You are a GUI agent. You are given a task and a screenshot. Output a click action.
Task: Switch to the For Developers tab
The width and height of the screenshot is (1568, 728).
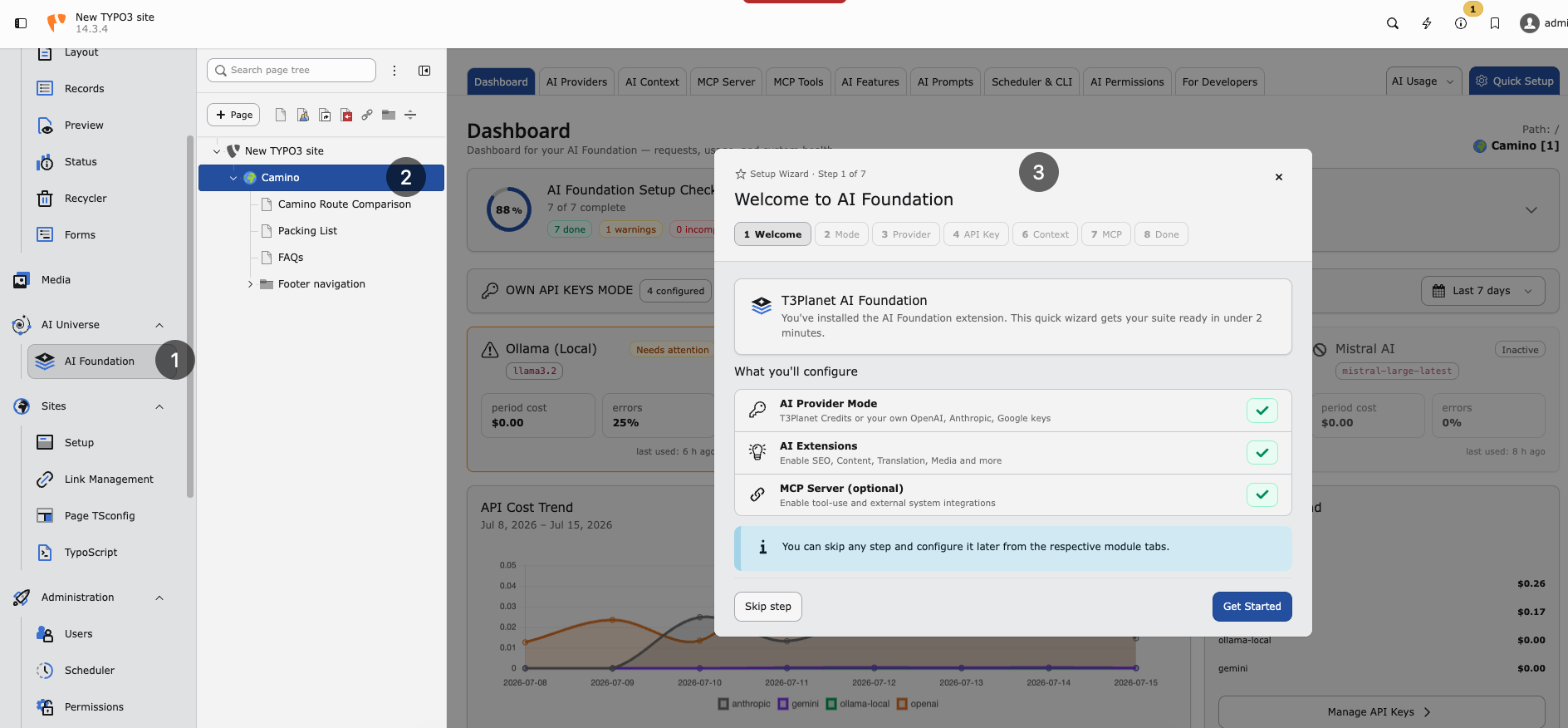click(1219, 81)
